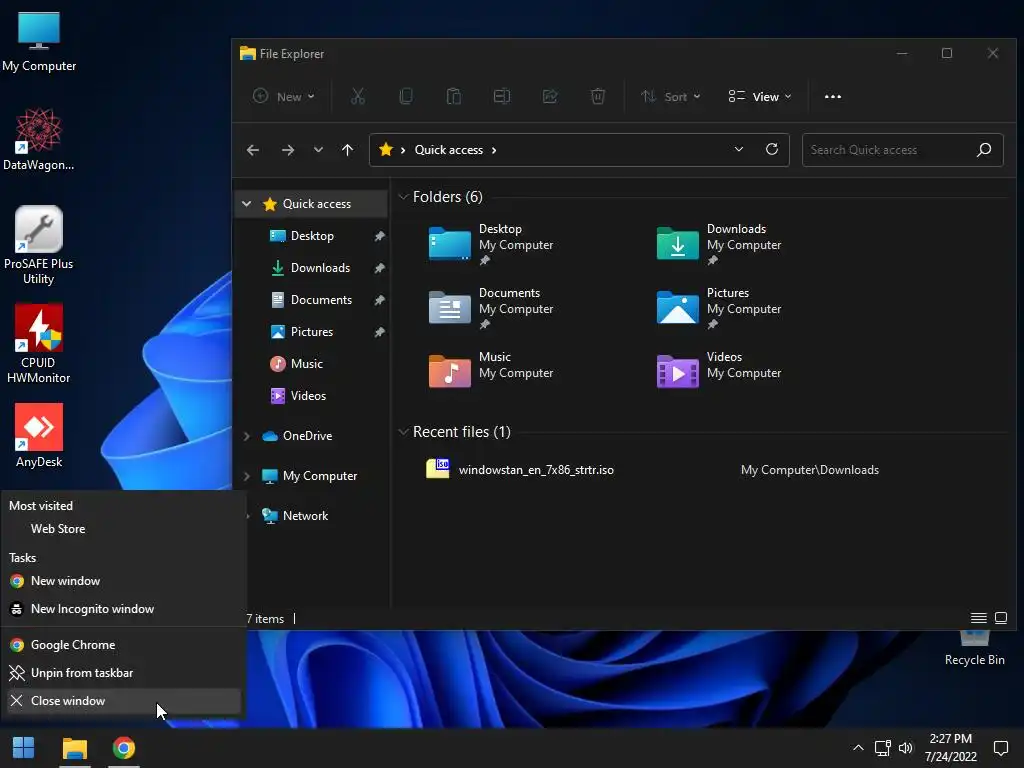Open the Documents folder tile in Folders
The height and width of the screenshot is (768, 1024).
tap(491, 308)
